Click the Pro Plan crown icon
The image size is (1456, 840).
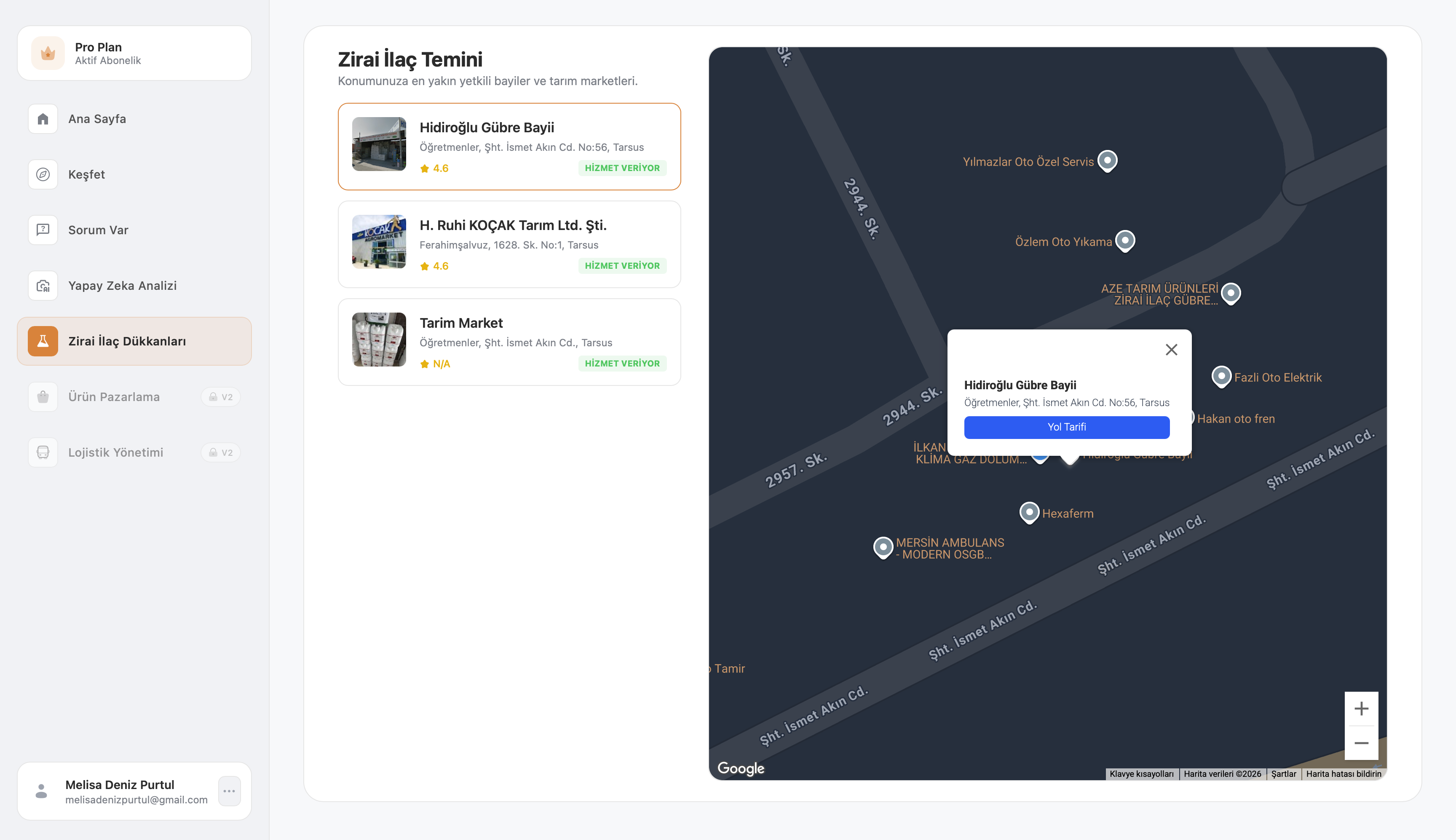48,53
